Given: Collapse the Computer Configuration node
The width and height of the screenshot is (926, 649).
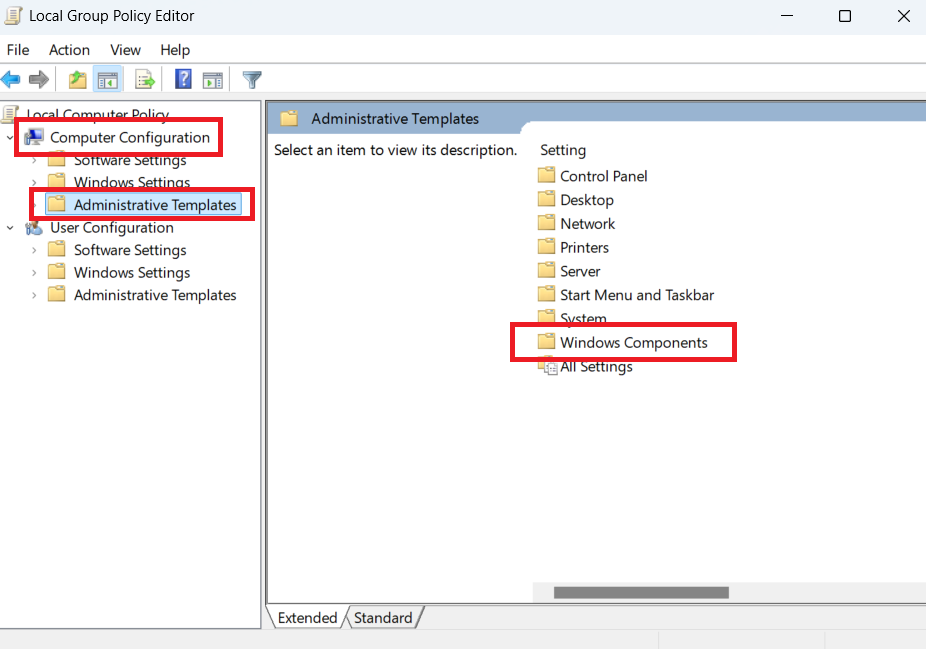Looking at the screenshot, I should (10, 138).
